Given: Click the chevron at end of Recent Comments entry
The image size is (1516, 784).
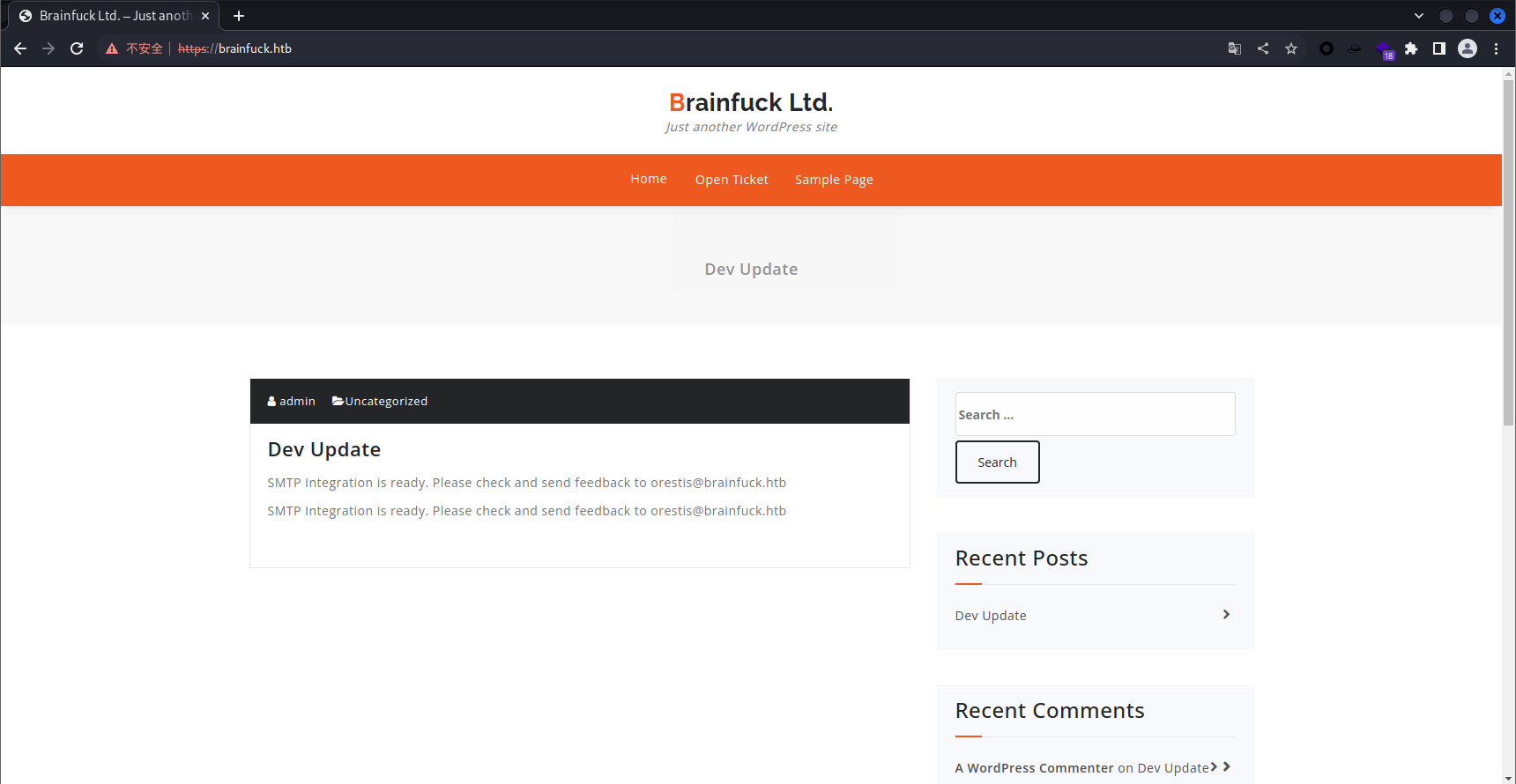Looking at the screenshot, I should click(x=1227, y=766).
